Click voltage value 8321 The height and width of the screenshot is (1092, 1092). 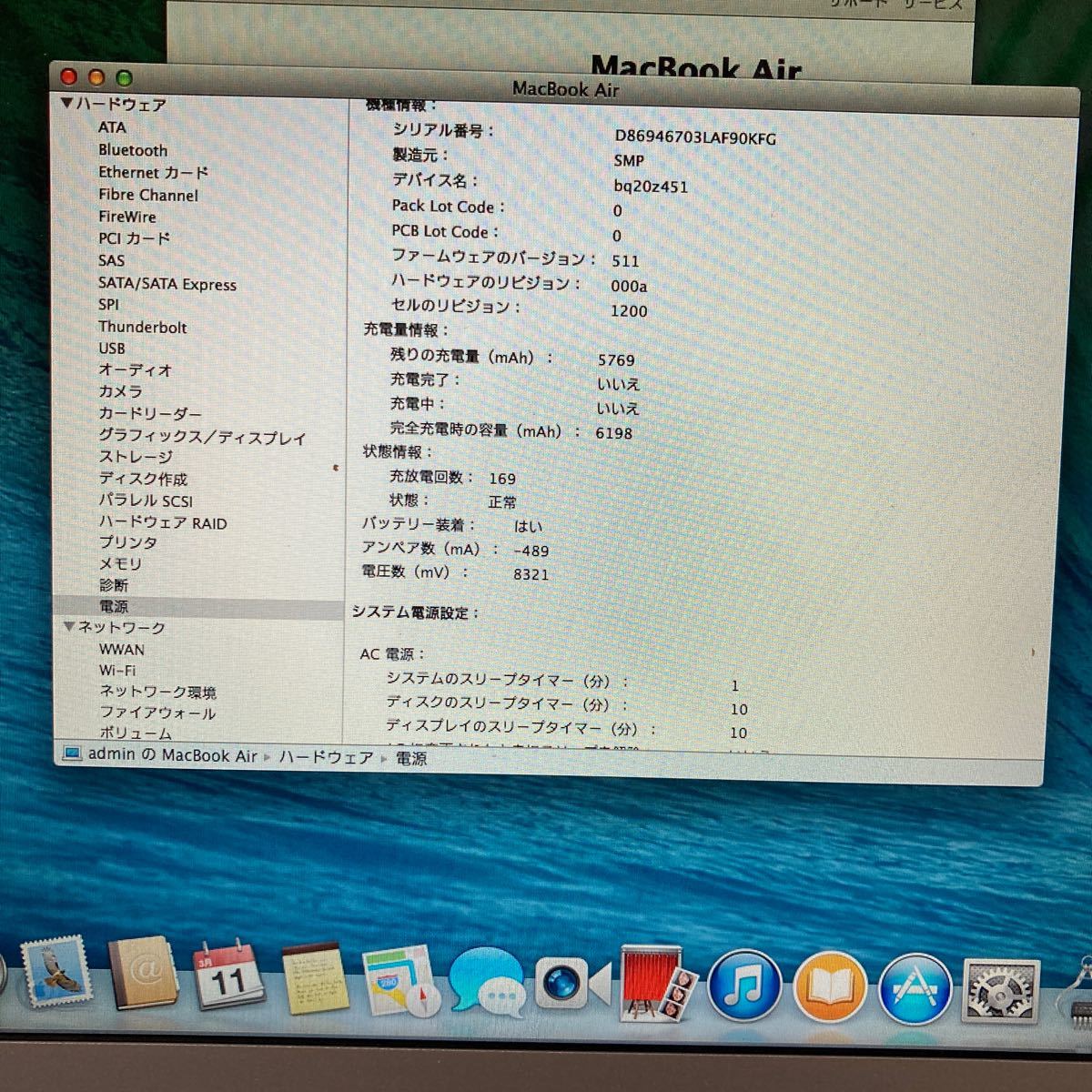point(531,574)
